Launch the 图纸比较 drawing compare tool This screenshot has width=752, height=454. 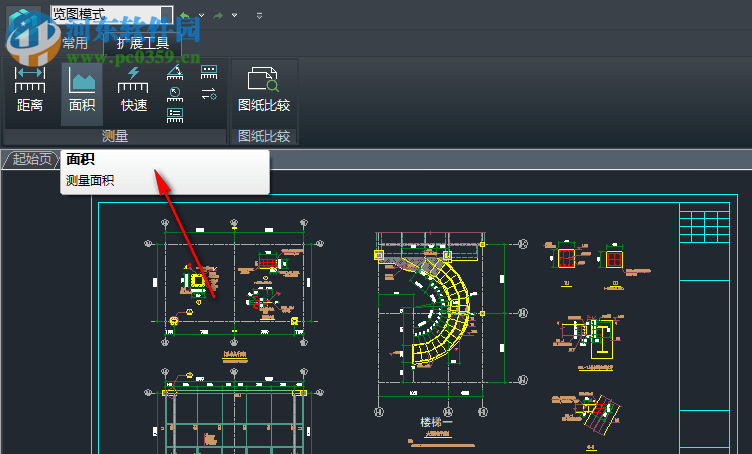click(264, 91)
